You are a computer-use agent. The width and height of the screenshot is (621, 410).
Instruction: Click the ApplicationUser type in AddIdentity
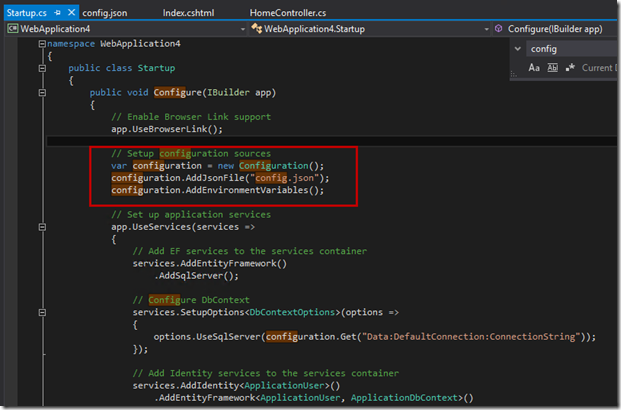point(284,385)
